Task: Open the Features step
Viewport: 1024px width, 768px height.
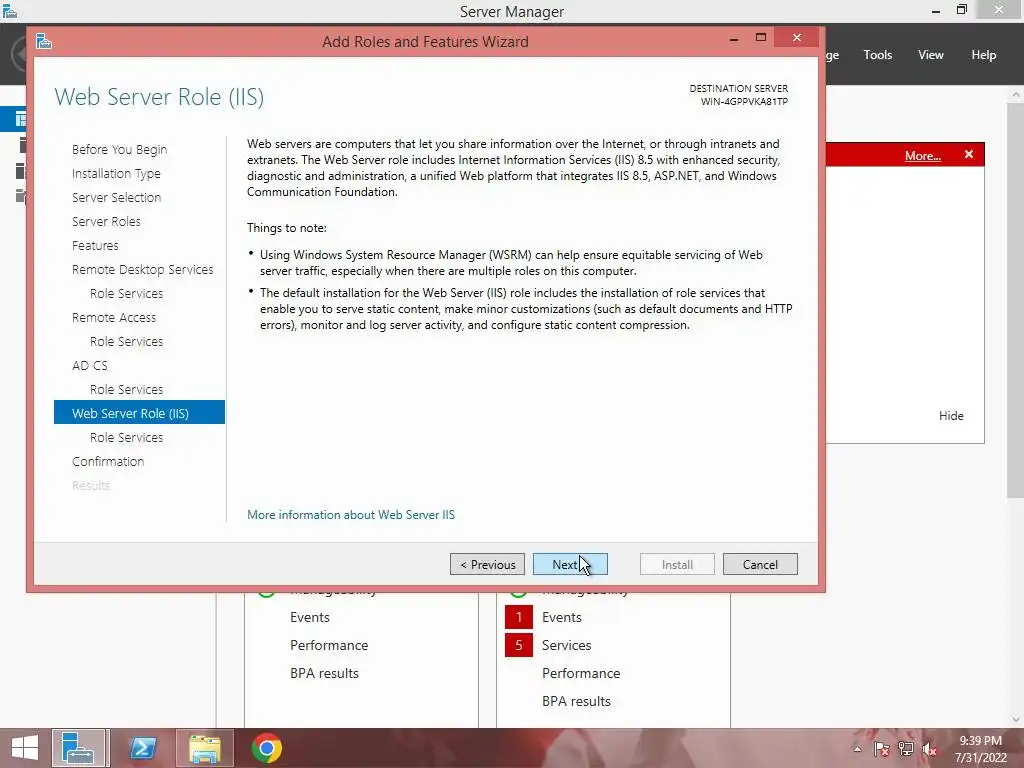Action: point(95,246)
